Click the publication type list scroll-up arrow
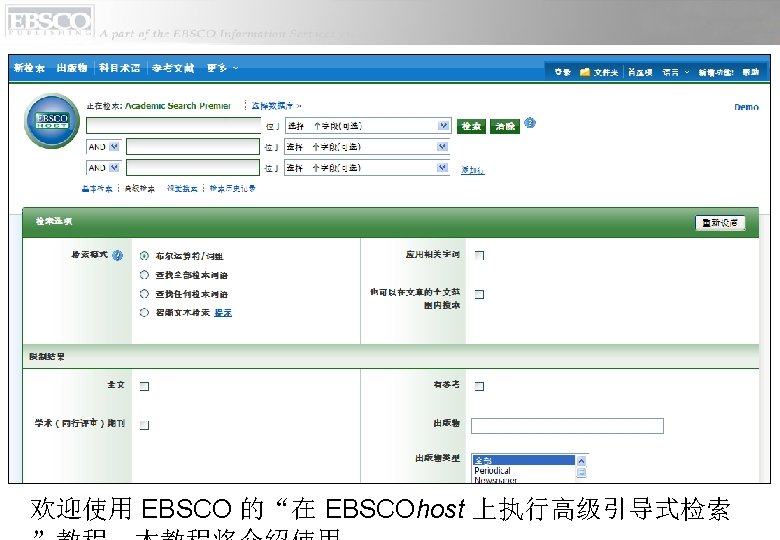The image size is (780, 540). click(581, 461)
